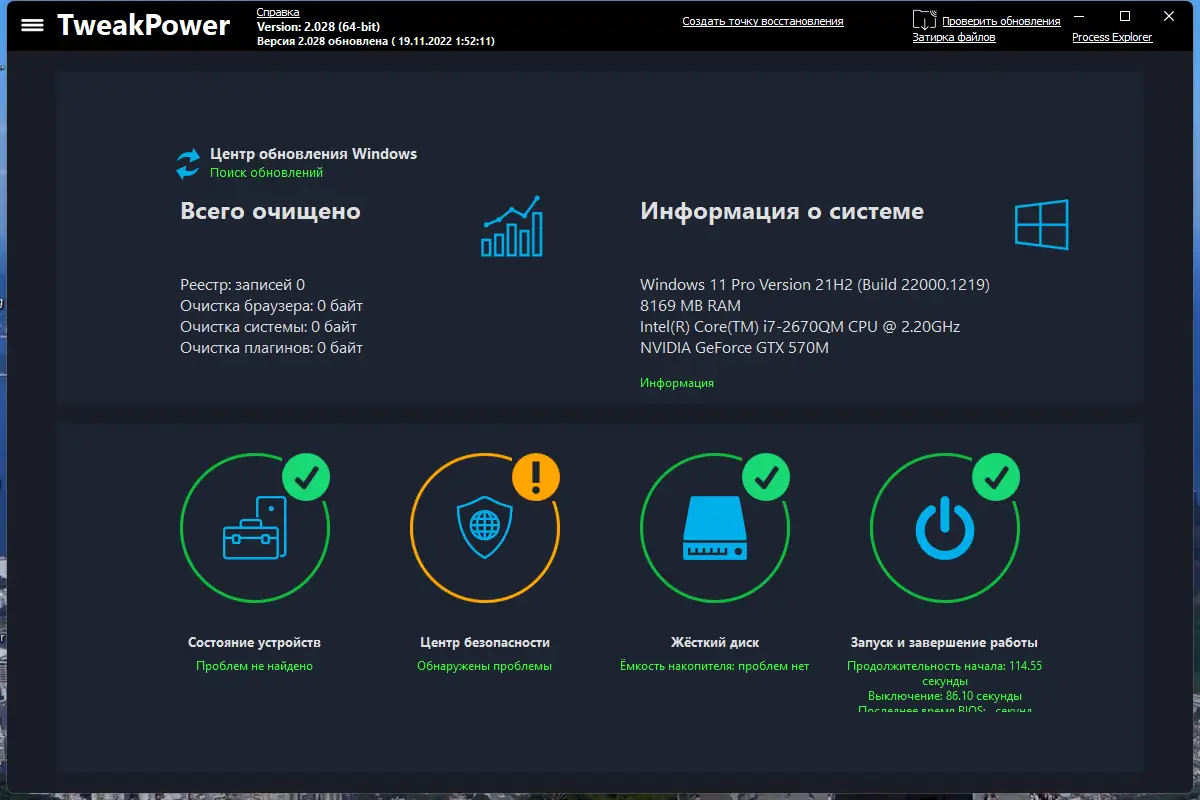Click the green checkmark badge on device status
Viewport: 1200px width, 800px height.
coord(306,477)
